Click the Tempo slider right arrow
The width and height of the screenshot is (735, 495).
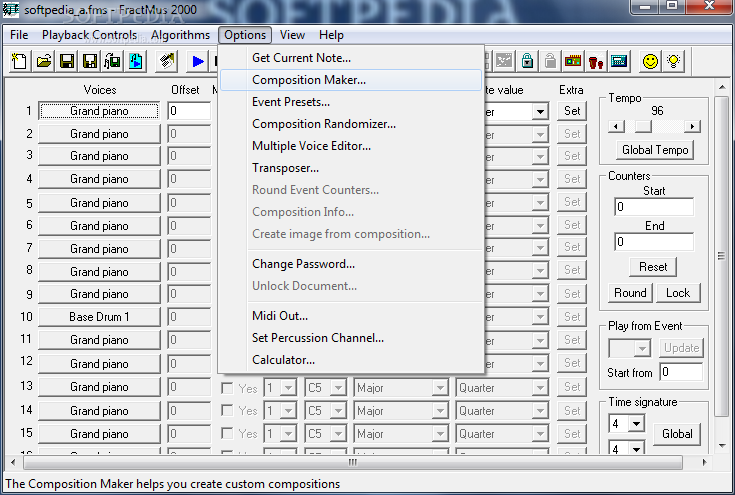click(x=692, y=127)
